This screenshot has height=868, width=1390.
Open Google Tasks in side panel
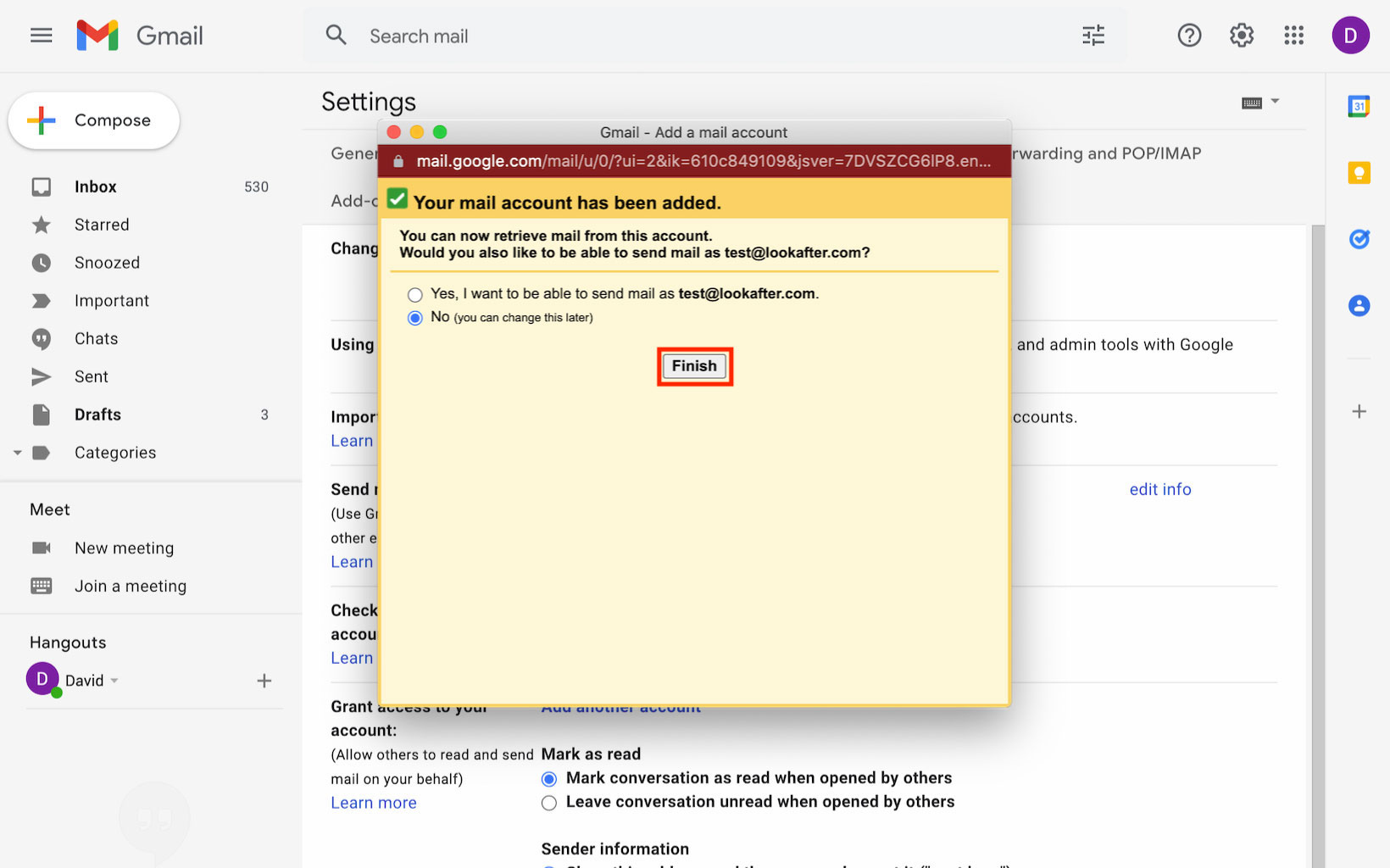click(1359, 239)
